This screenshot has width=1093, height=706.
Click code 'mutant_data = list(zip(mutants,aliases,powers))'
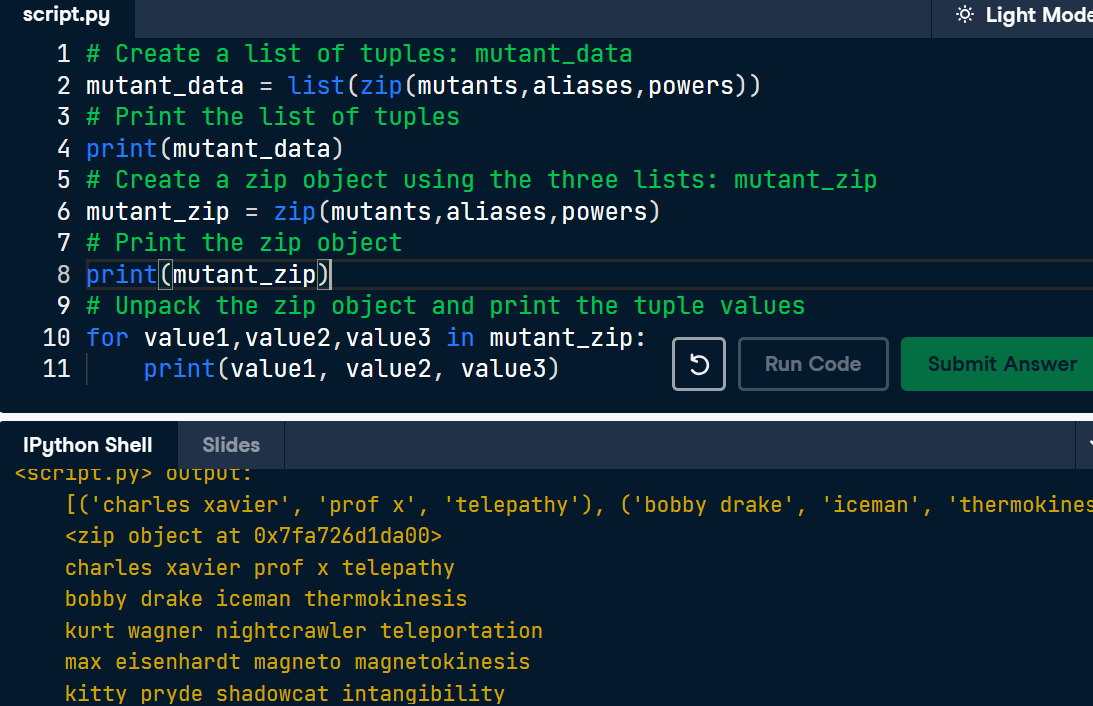423,86
